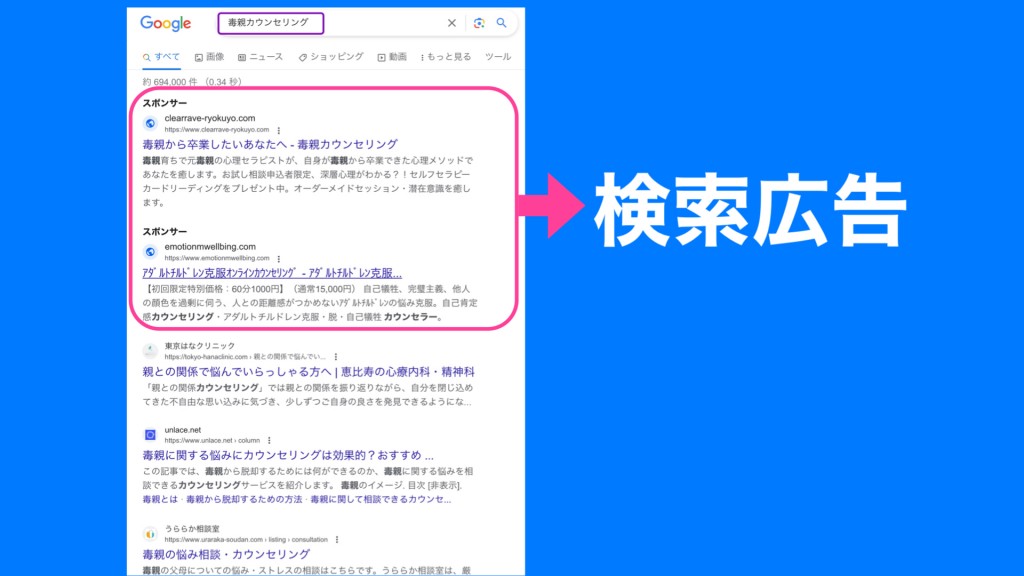Switch to the ニュース tab

[261, 57]
